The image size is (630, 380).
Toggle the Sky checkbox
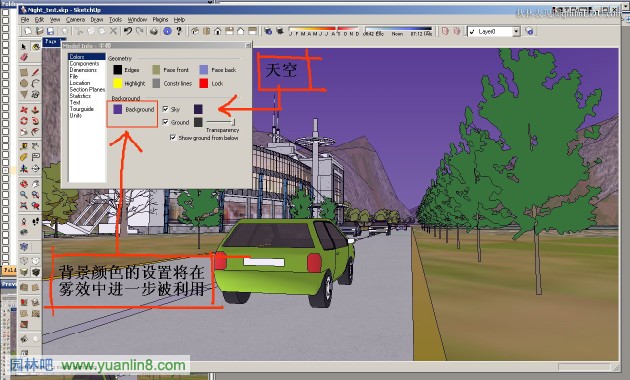(166, 109)
